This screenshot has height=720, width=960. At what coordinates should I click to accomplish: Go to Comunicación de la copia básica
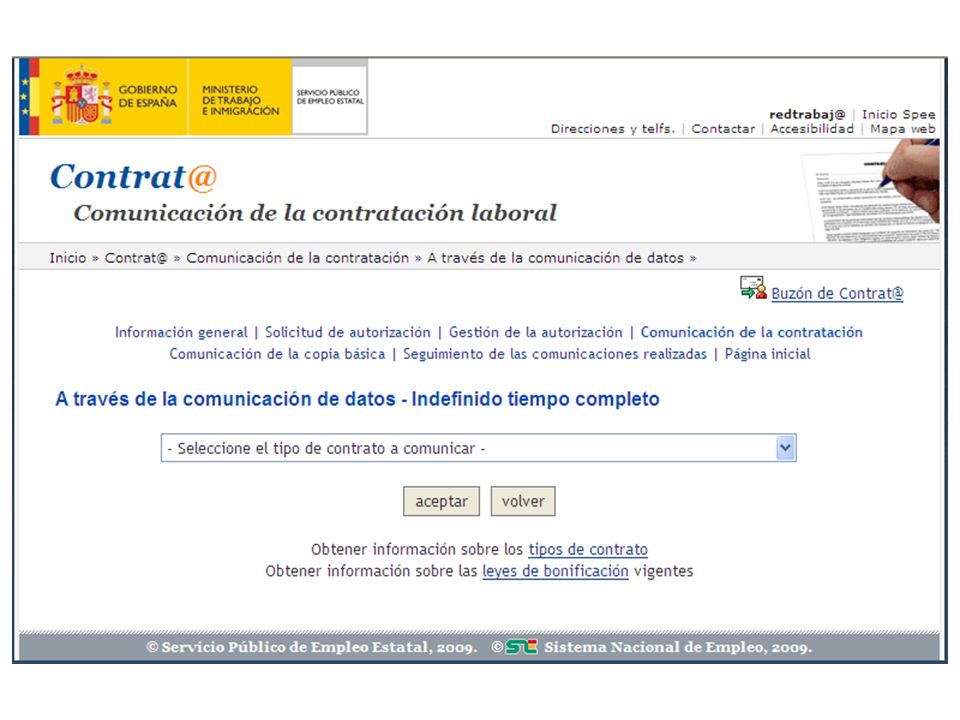277,354
